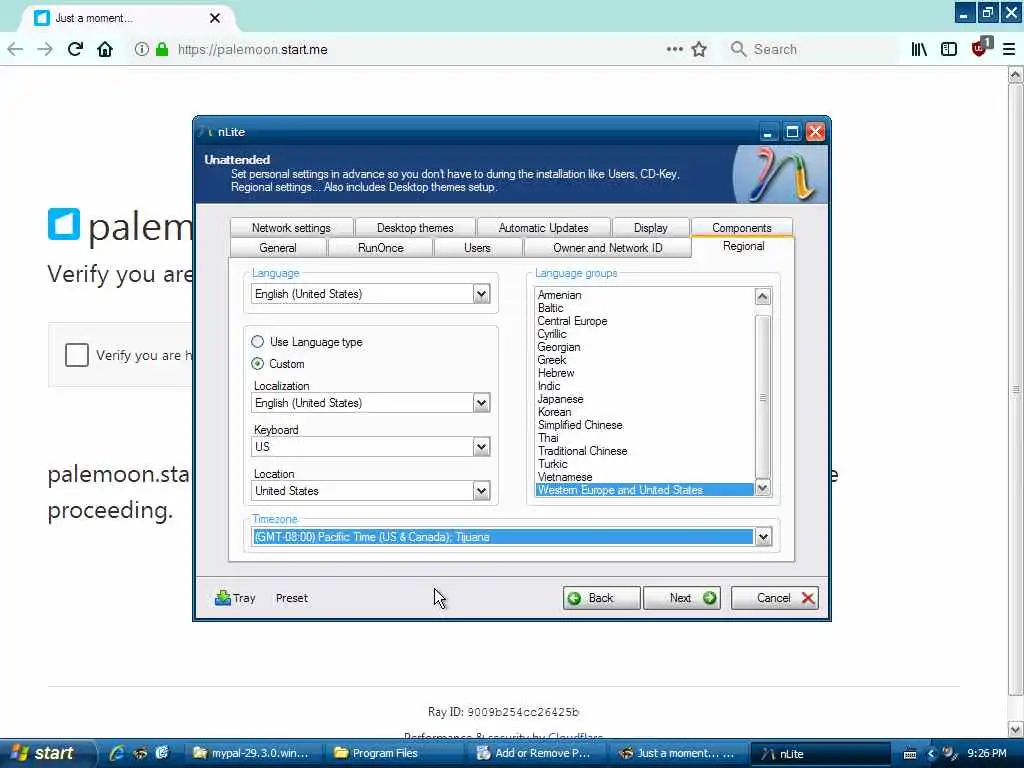Click the language groups scrollbar up arrow
Screen dimensions: 1024x768
(x=762, y=296)
